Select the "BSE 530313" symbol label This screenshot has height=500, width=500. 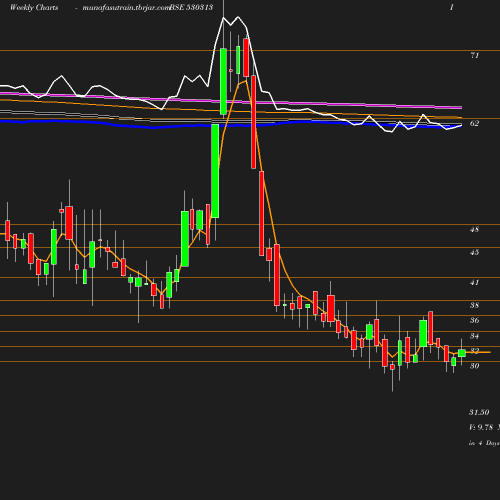click(x=191, y=7)
